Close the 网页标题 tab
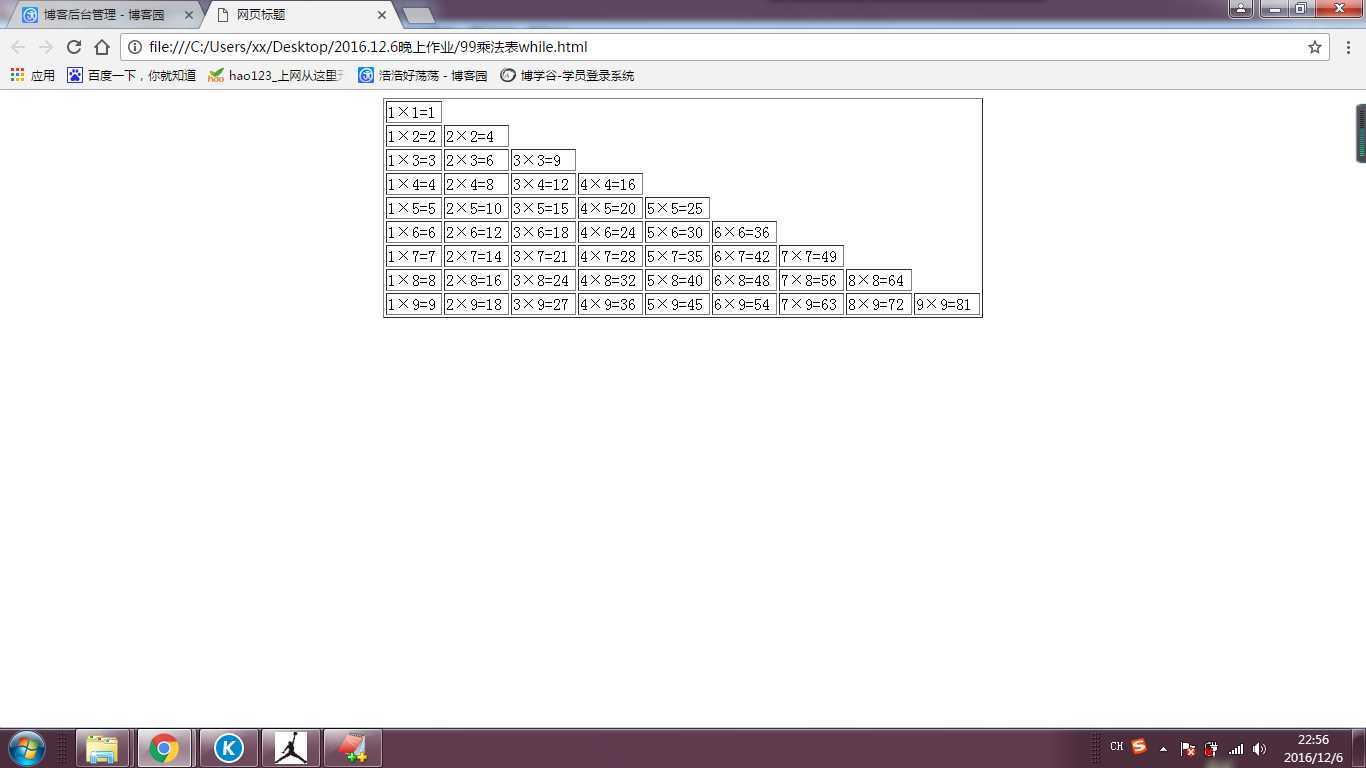 tap(382, 15)
